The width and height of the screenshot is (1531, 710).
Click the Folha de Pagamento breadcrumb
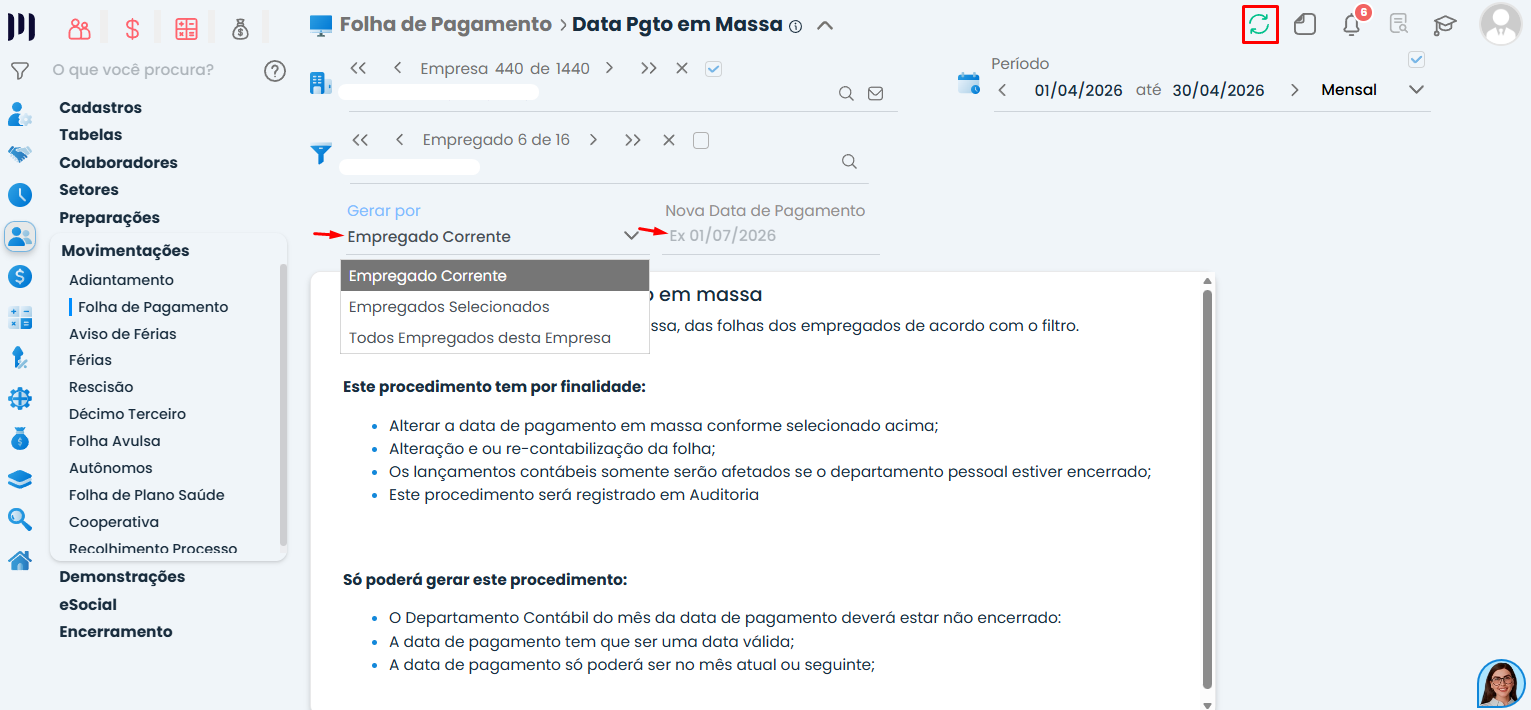click(x=445, y=24)
